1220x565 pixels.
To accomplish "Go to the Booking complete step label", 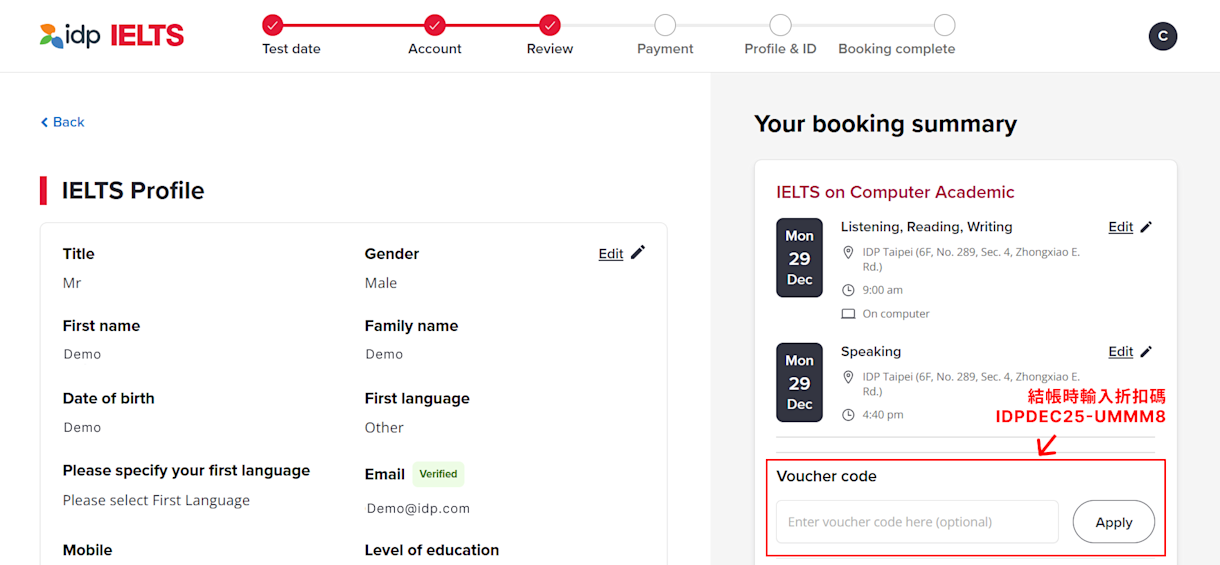I will click(x=896, y=49).
